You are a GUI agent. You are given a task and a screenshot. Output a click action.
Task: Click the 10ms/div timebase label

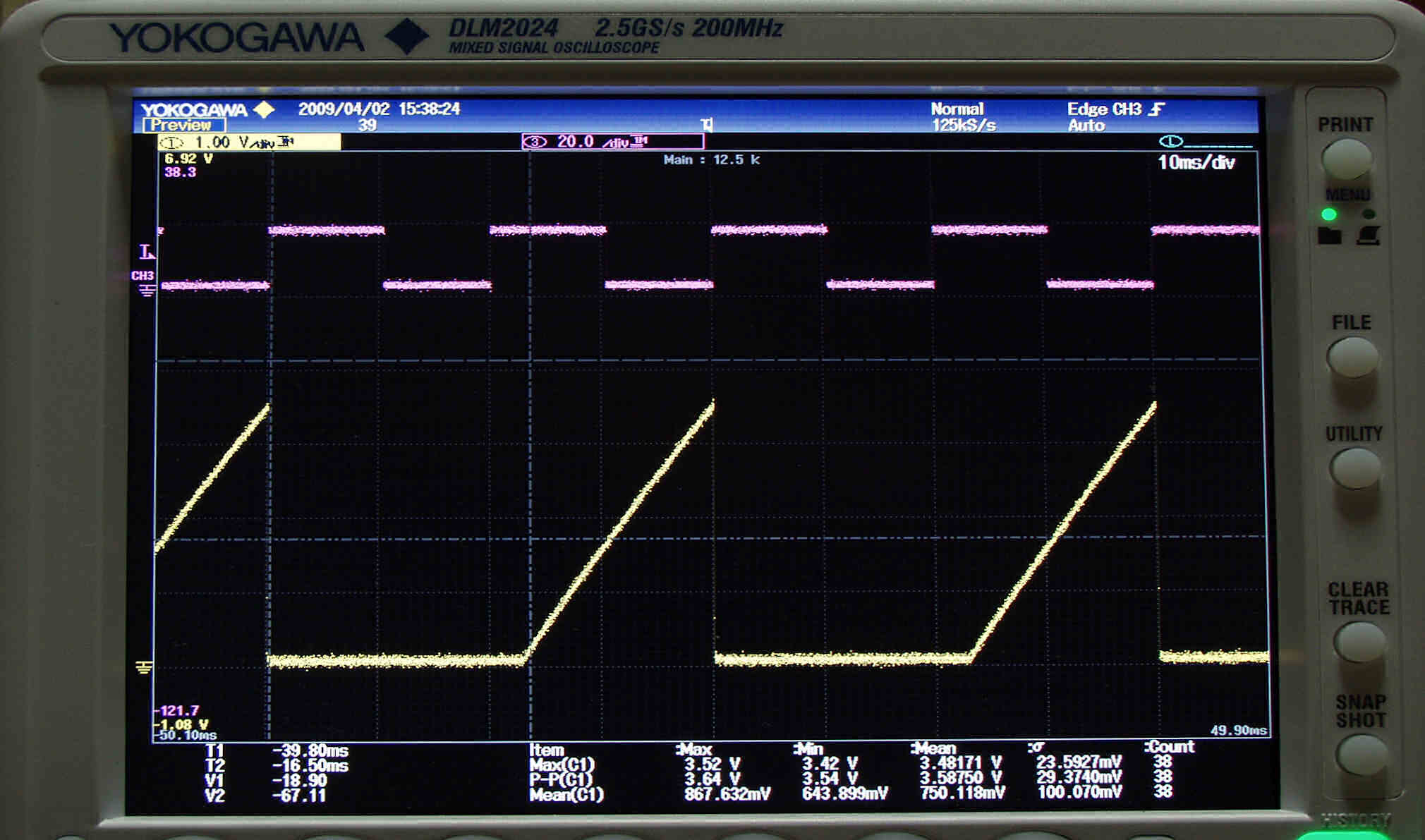click(x=1196, y=163)
